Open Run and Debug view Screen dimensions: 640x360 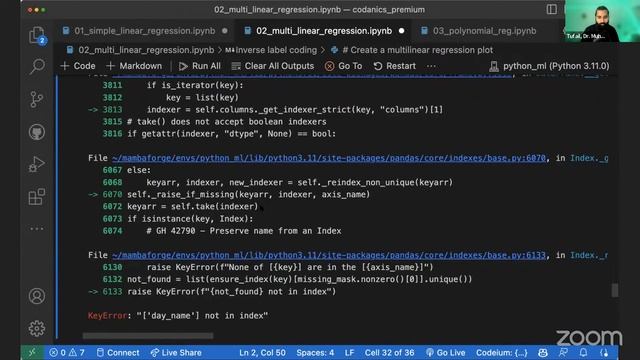[37, 164]
